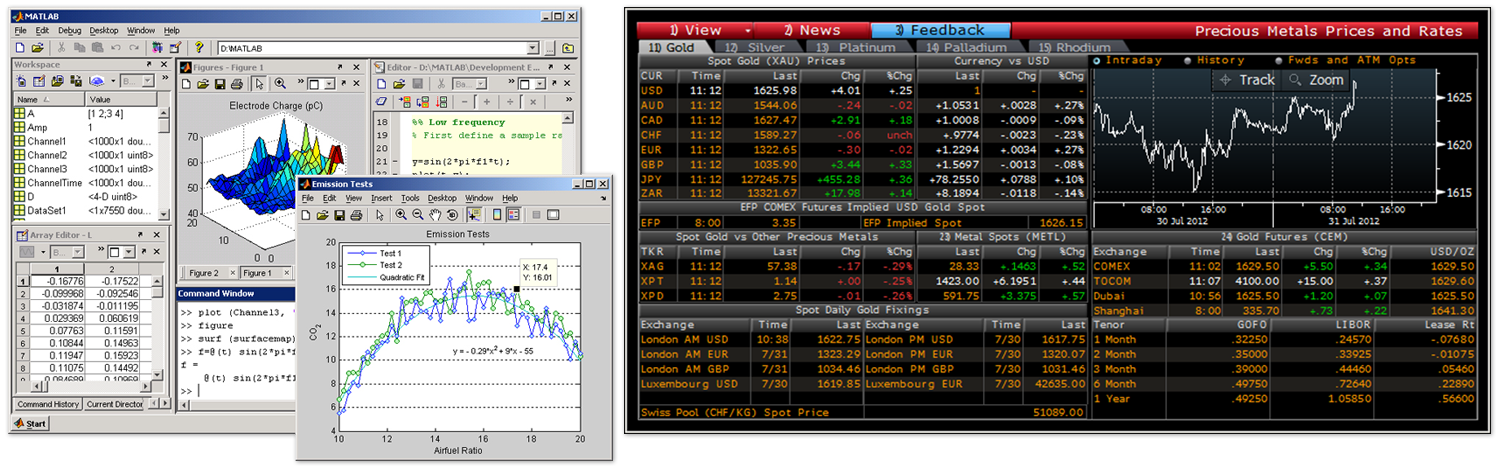Click Track crosshair button on gold chart
This screenshot has height=470, width=1500.
point(1246,80)
